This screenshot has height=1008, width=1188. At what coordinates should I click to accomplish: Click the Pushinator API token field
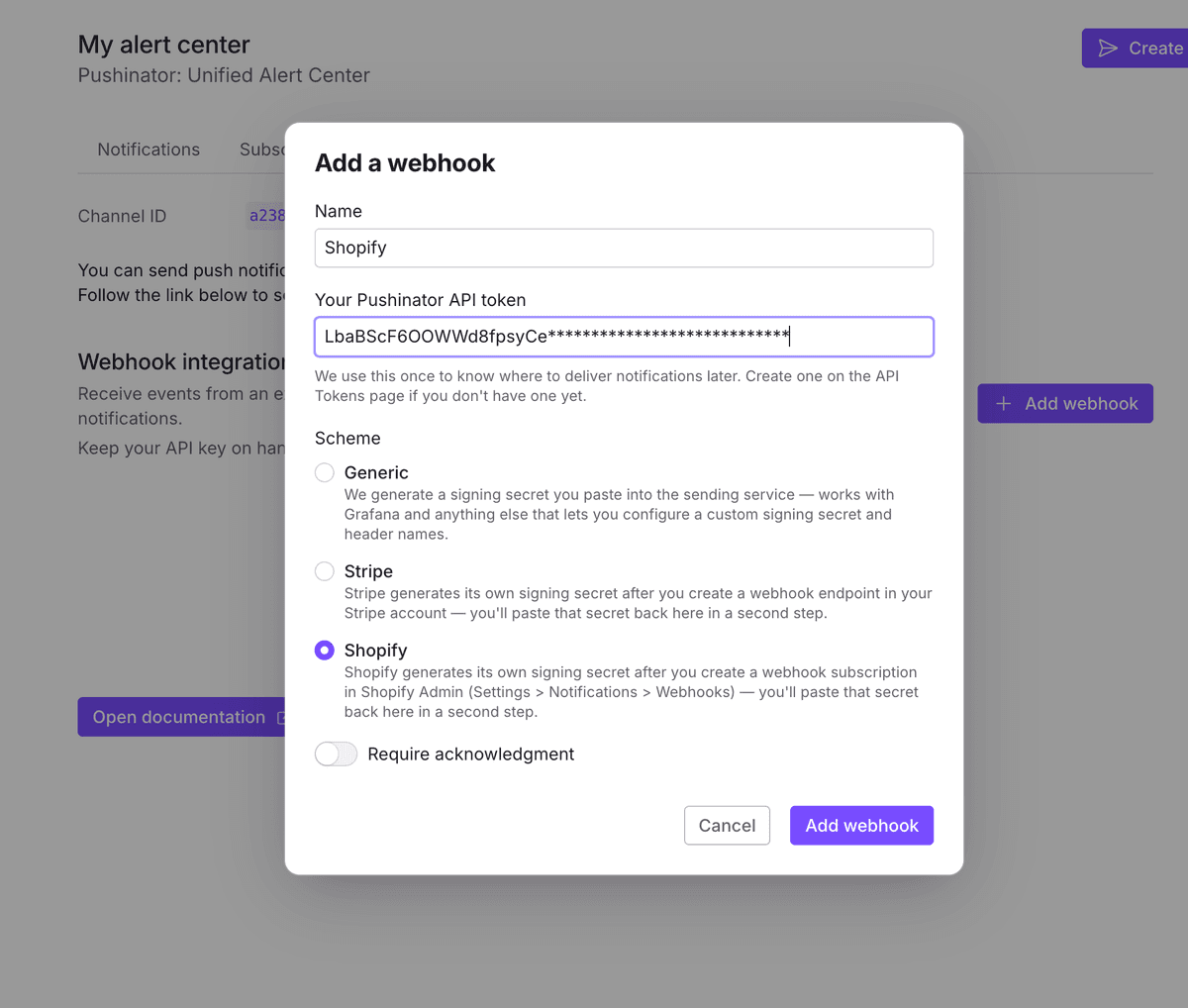pyautogui.click(x=624, y=337)
